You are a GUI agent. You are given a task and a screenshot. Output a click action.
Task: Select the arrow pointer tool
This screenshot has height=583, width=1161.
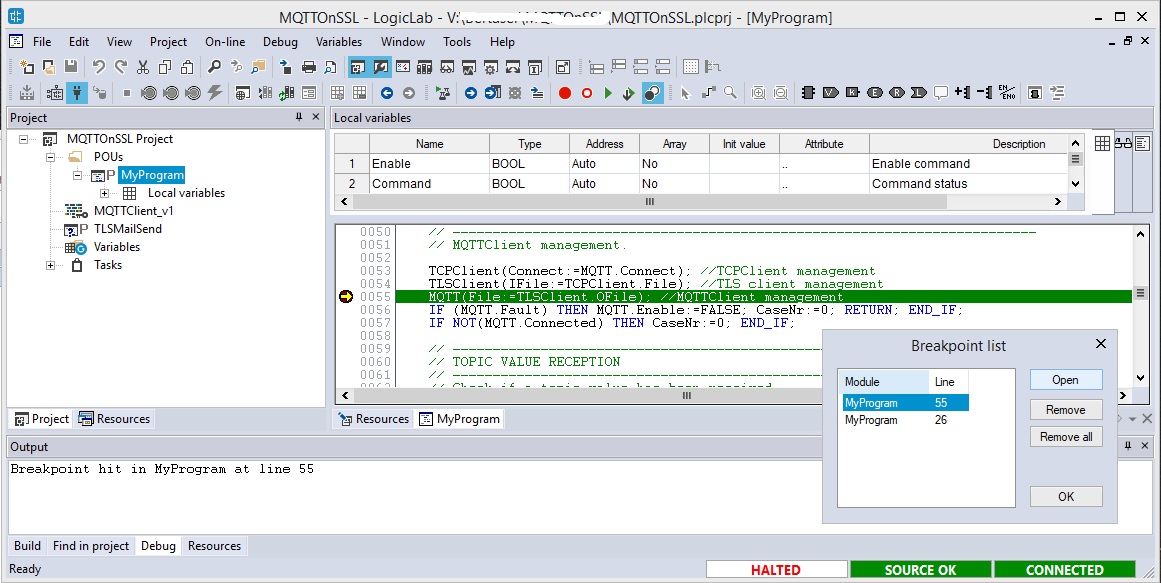coord(686,93)
